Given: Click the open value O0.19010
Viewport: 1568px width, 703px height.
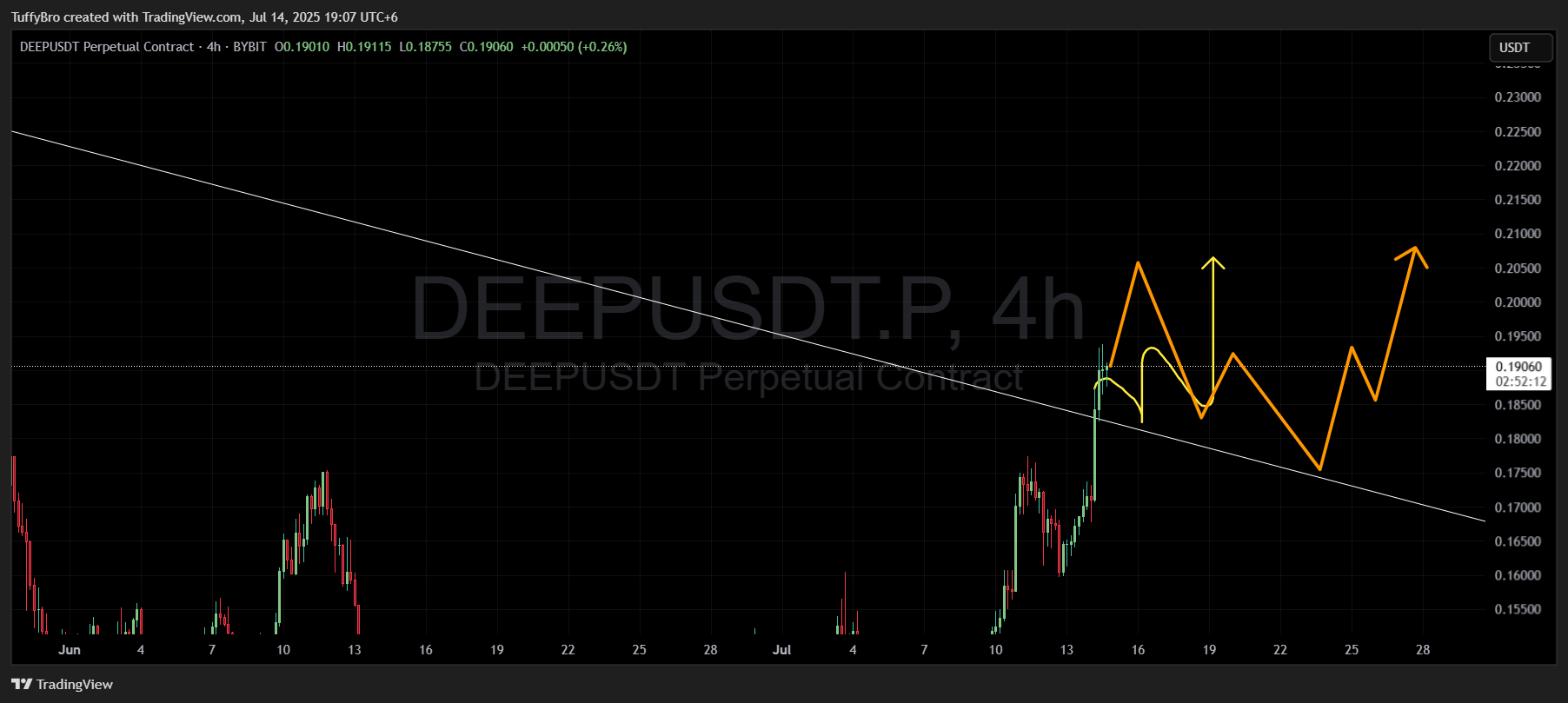Looking at the screenshot, I should pyautogui.click(x=302, y=47).
